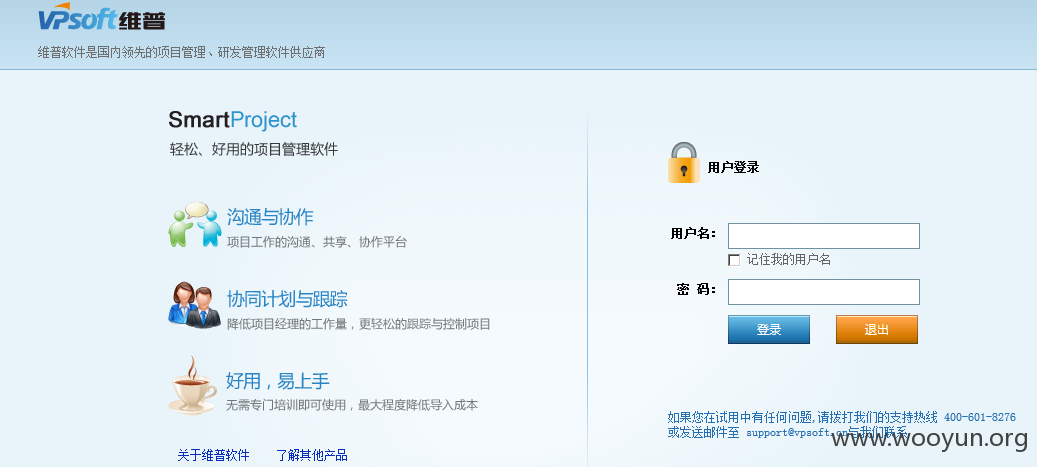
Task: Click the blue 登录 button
Action: coord(768,329)
